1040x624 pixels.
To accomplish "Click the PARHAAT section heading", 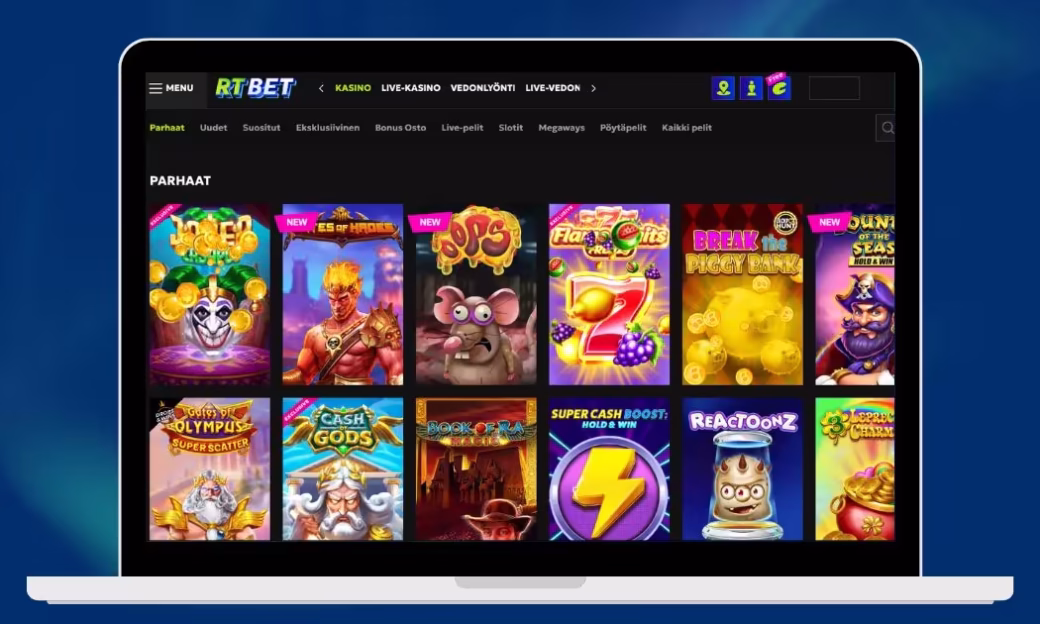I will tap(180, 180).
